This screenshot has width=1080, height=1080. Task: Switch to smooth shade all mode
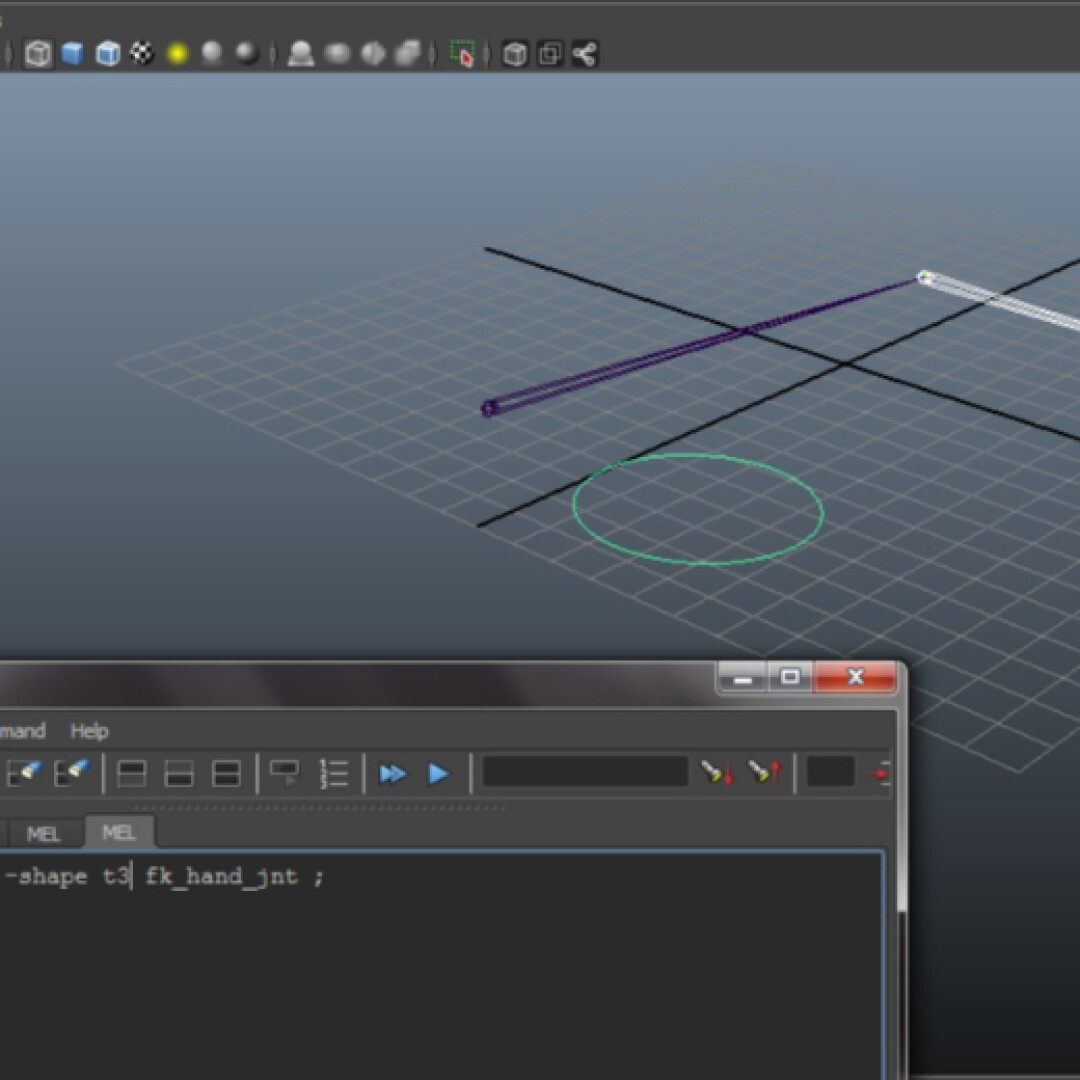point(72,53)
